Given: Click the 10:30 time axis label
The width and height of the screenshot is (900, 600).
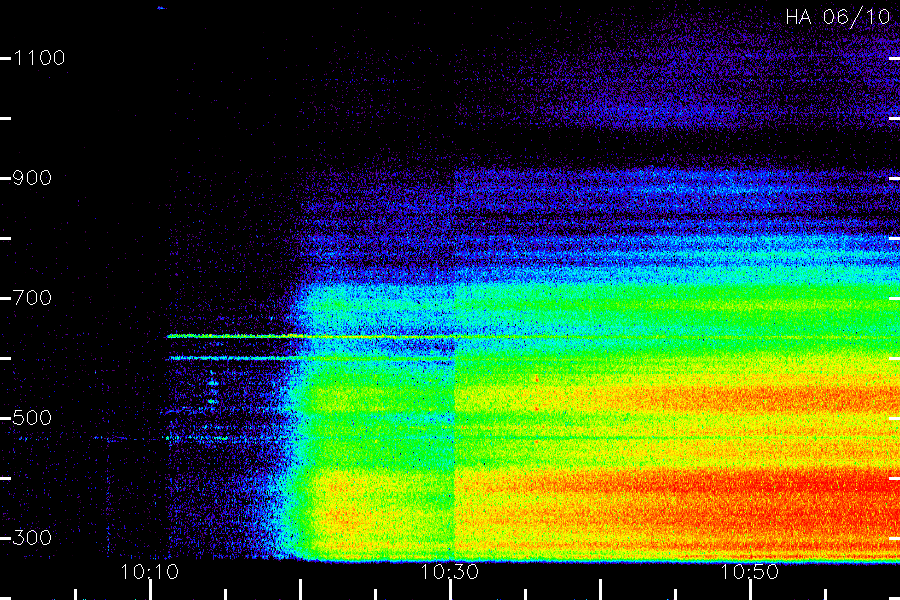Looking at the screenshot, I should click(450, 572).
